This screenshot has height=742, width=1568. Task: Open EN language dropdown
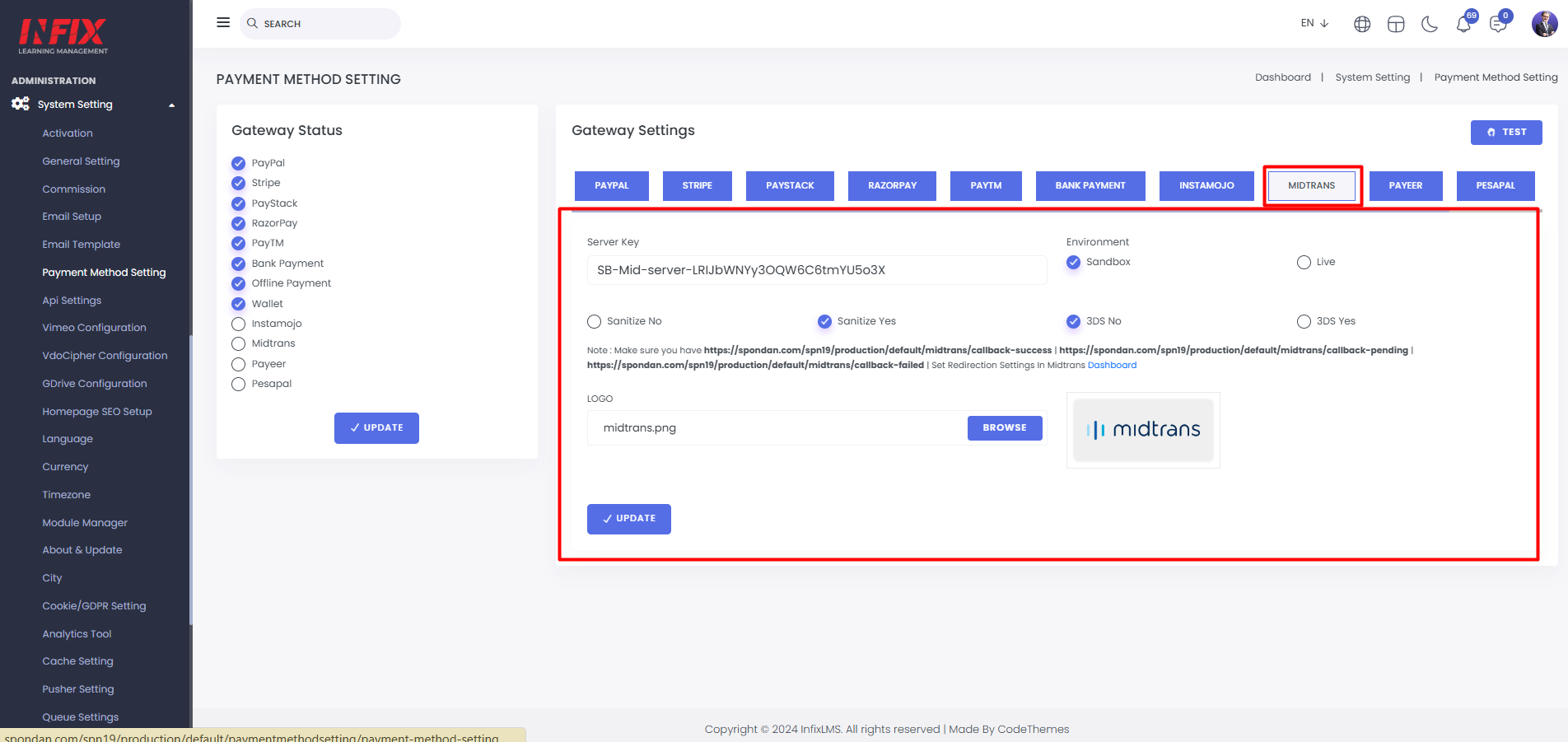(1314, 23)
